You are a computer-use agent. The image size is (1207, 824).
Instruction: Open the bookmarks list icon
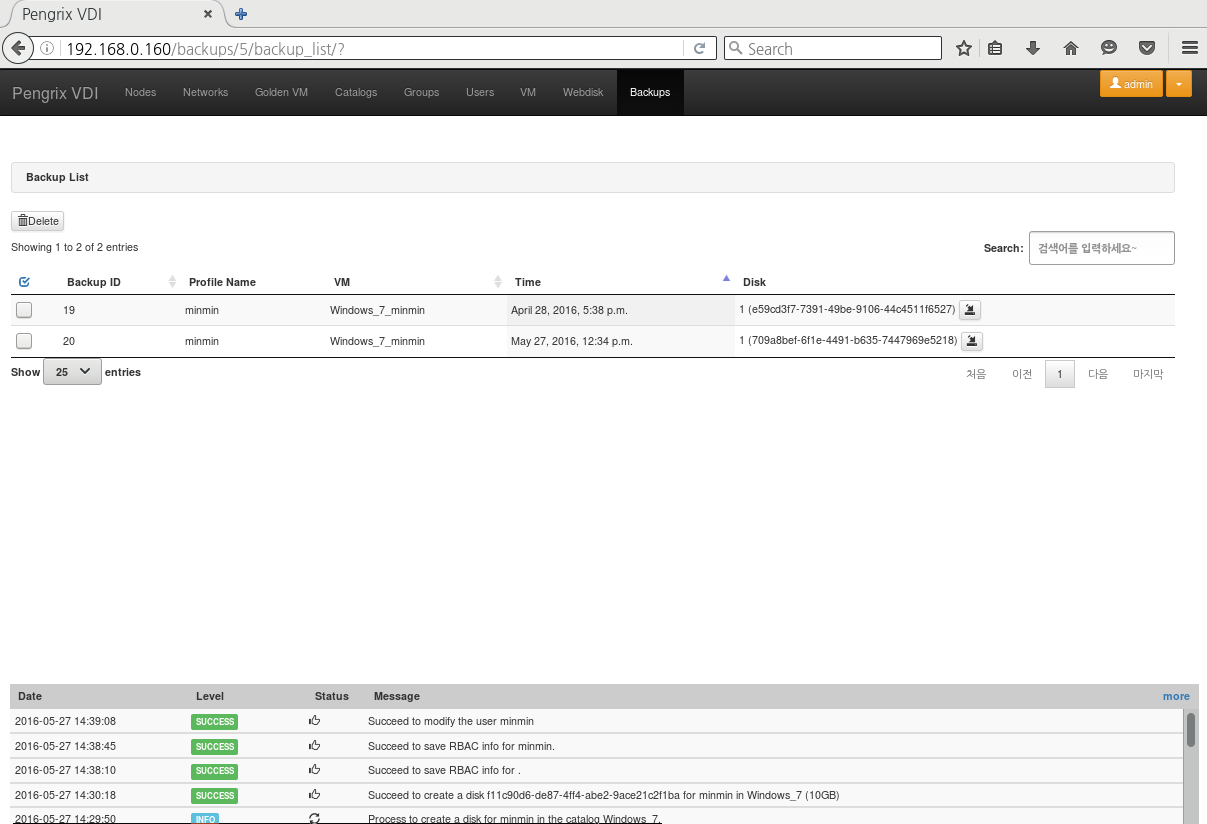pos(995,48)
